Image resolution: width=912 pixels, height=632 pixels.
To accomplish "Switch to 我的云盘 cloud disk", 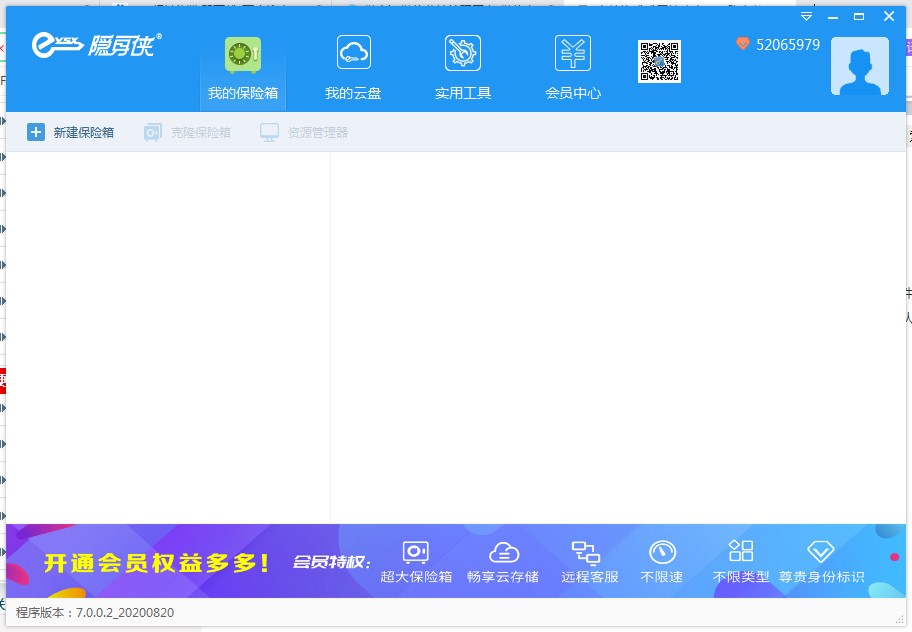I will [353, 70].
